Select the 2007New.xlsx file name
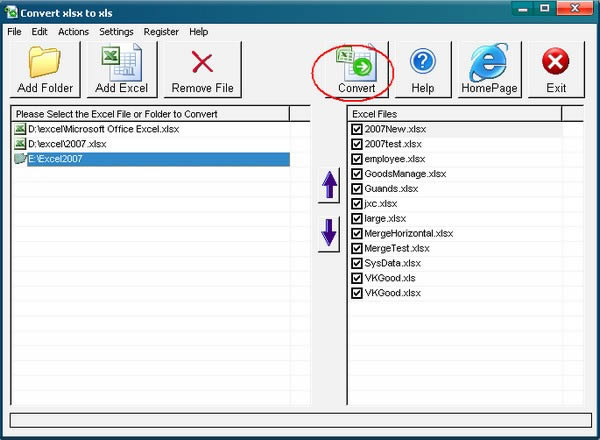600x440 pixels. (395, 129)
